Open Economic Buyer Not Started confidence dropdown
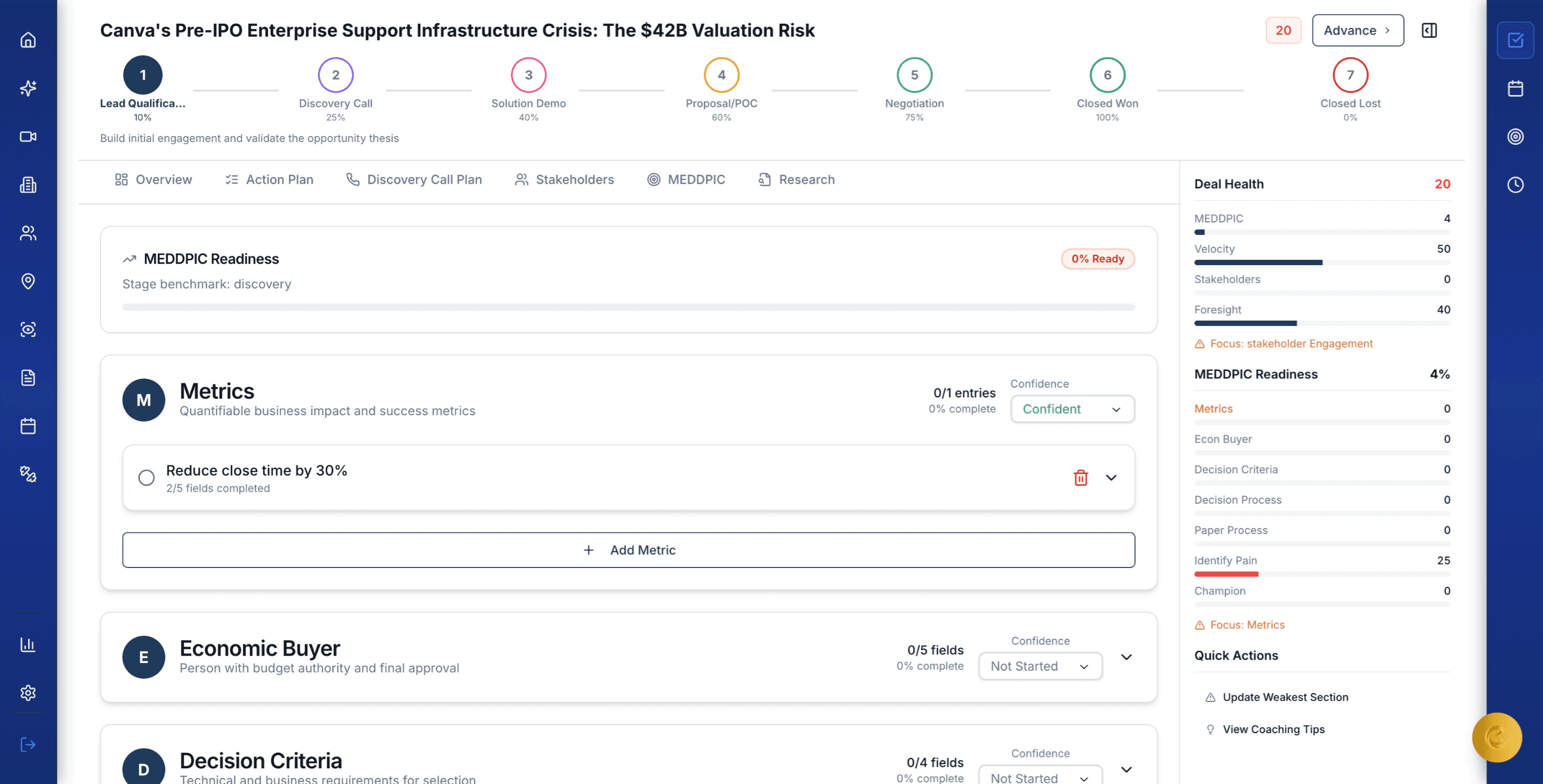This screenshot has height=784, width=1543. point(1040,666)
